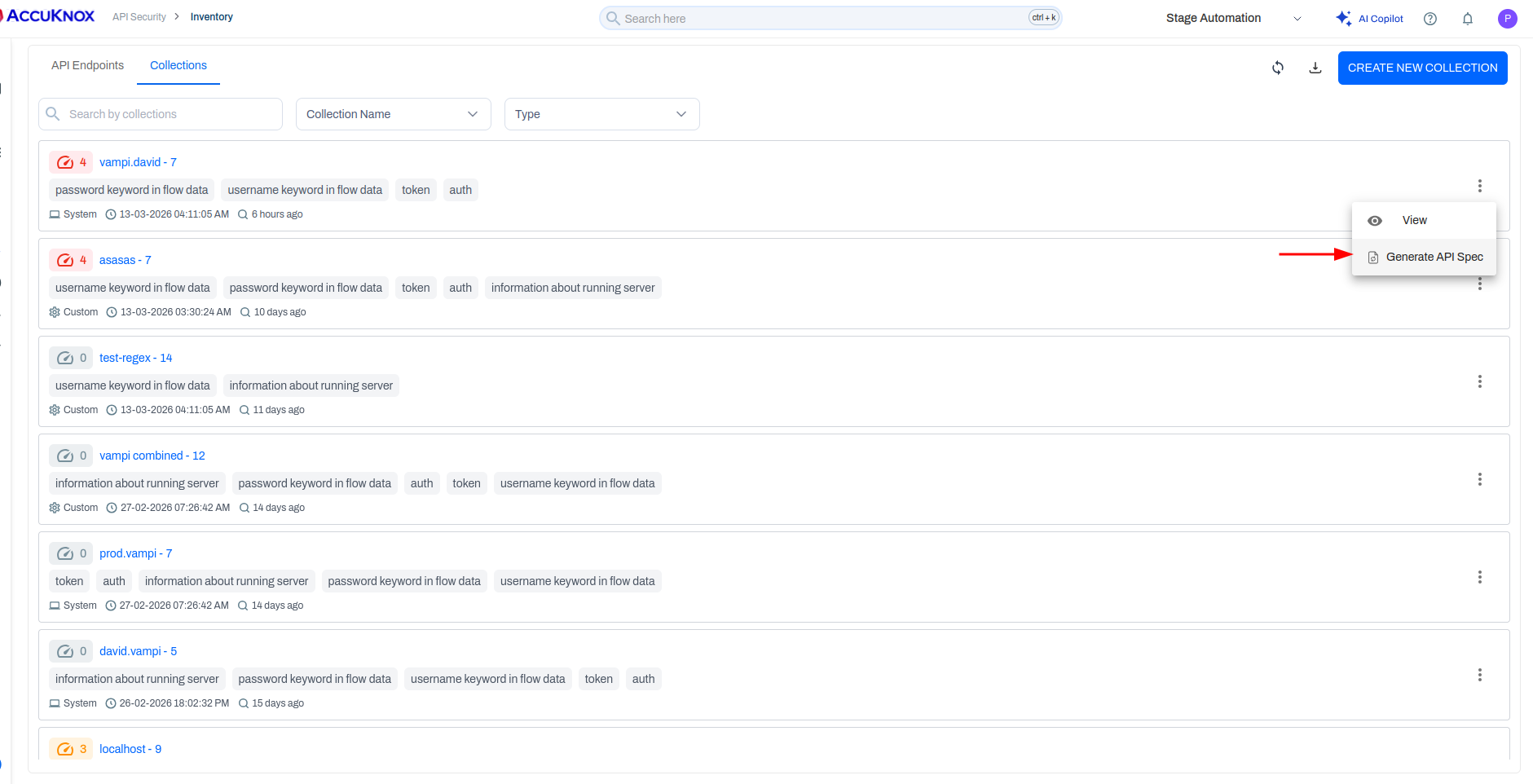Image resolution: width=1533 pixels, height=784 pixels.
Task: Open the help icon in the header
Action: pyautogui.click(x=1429, y=18)
